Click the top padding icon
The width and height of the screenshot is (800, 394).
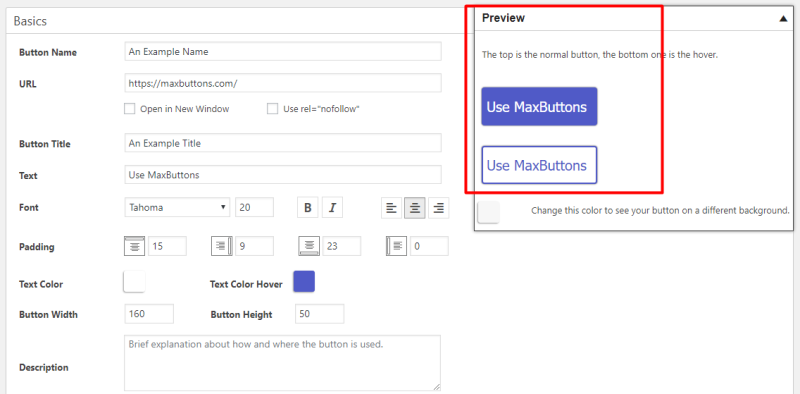click(135, 247)
